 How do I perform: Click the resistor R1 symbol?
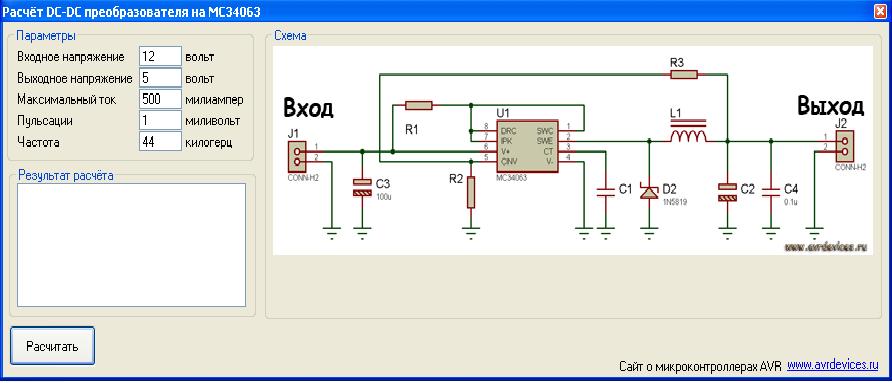pos(419,105)
